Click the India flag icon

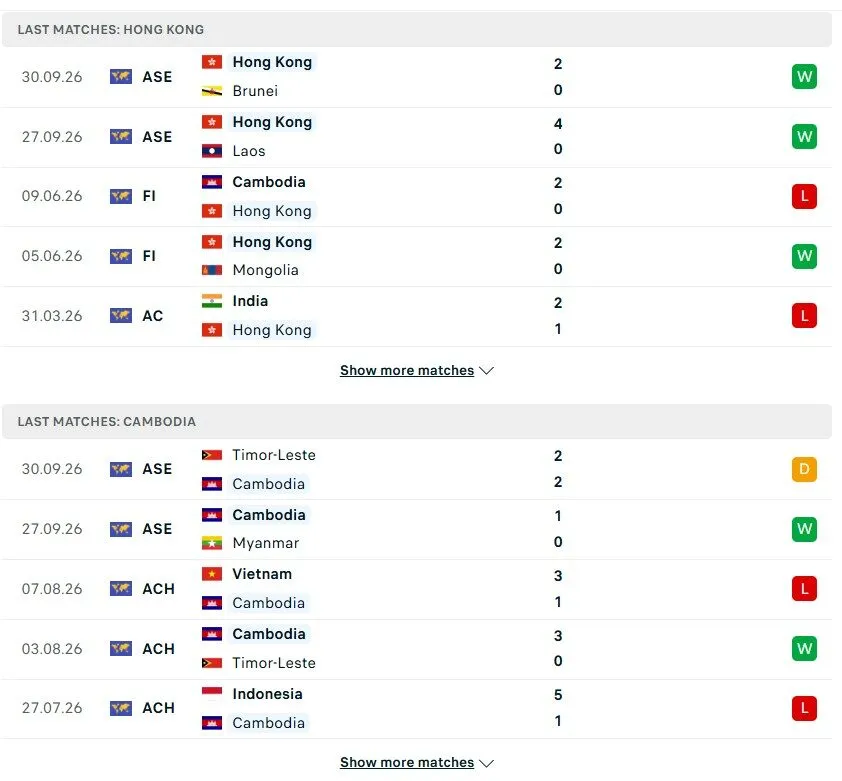click(x=212, y=301)
